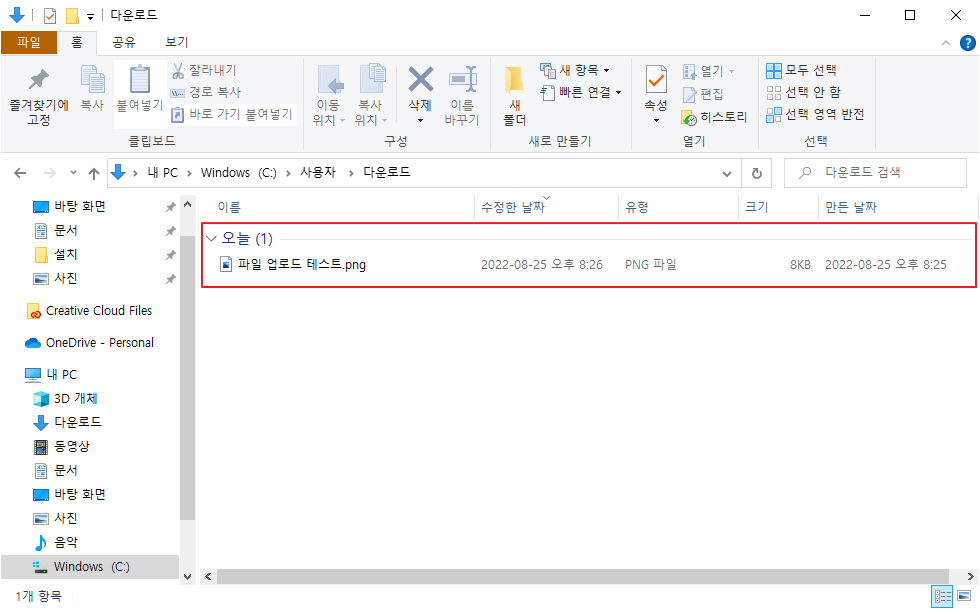Click the horizontal scrollbar right arrow
Viewport: 980px width, 609px height.
970,576
